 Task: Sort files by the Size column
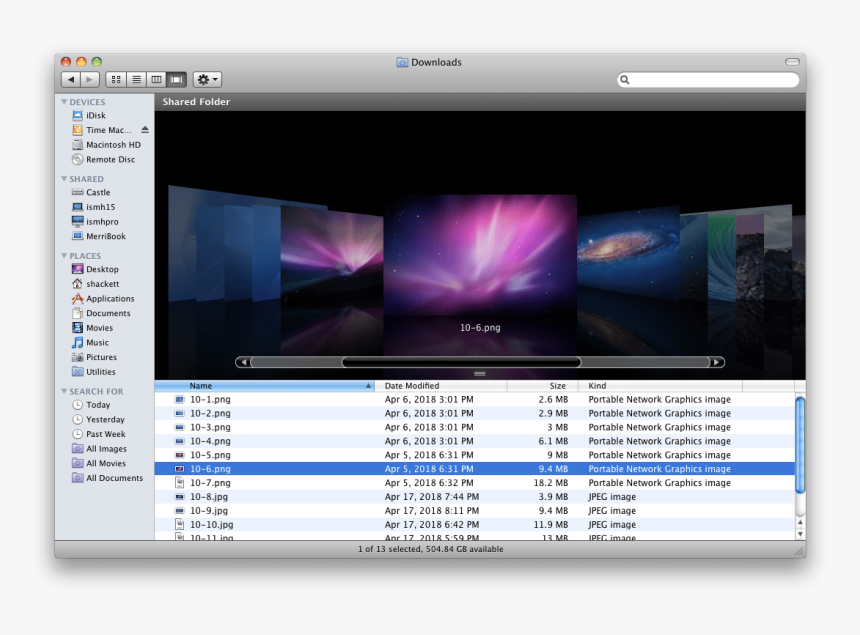(x=542, y=386)
